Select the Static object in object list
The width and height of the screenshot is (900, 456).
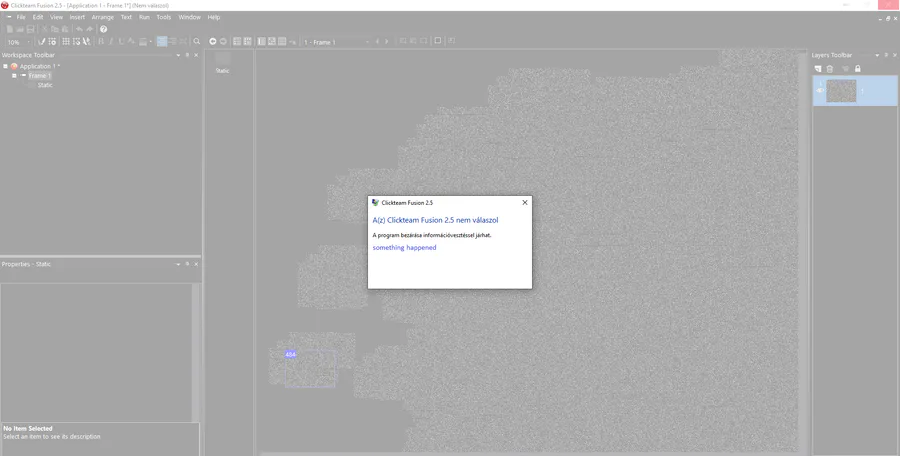click(223, 63)
